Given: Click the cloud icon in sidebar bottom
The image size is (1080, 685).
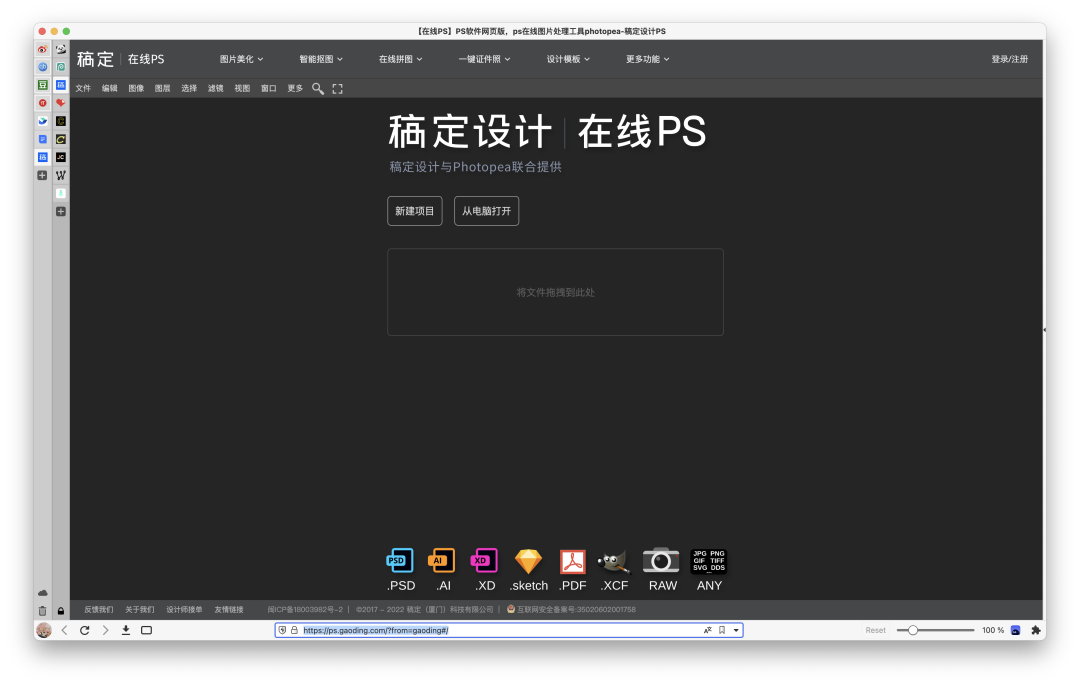Looking at the screenshot, I should click(43, 593).
